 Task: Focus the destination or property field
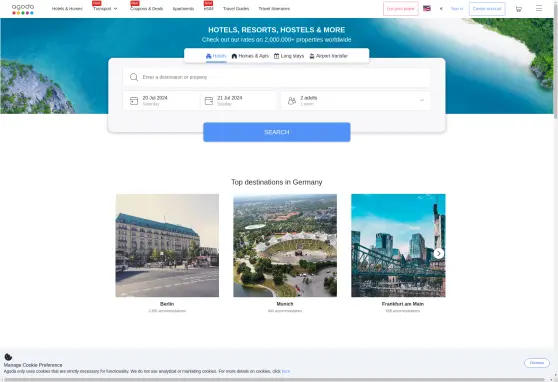pos(277,77)
